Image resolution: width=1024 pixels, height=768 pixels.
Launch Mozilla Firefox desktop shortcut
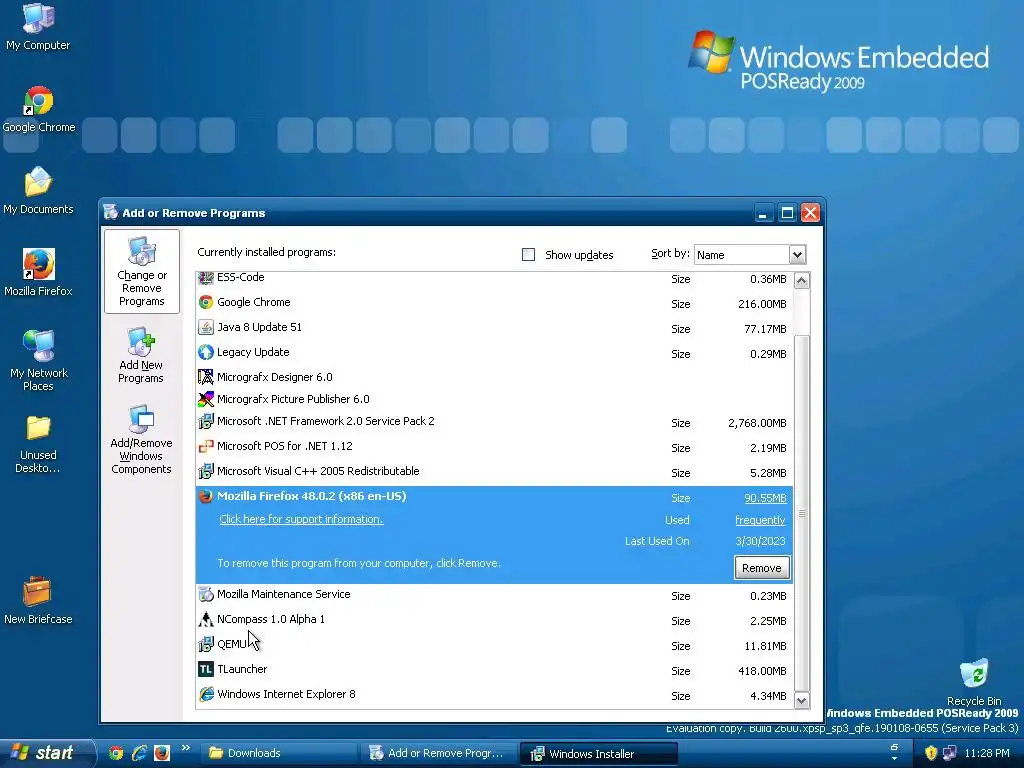(38, 273)
